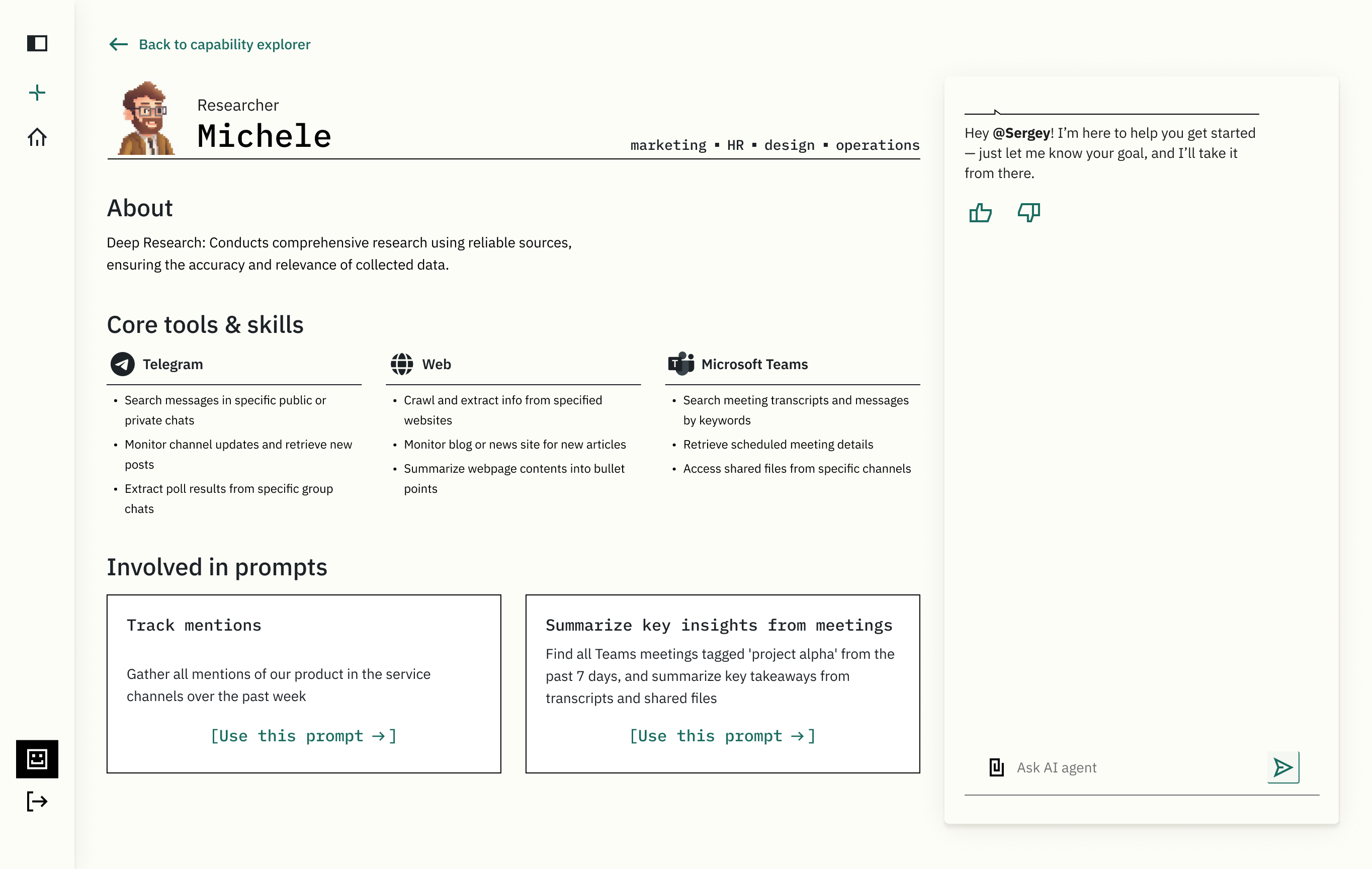Select the agent face icon in sidebar

pos(37,758)
